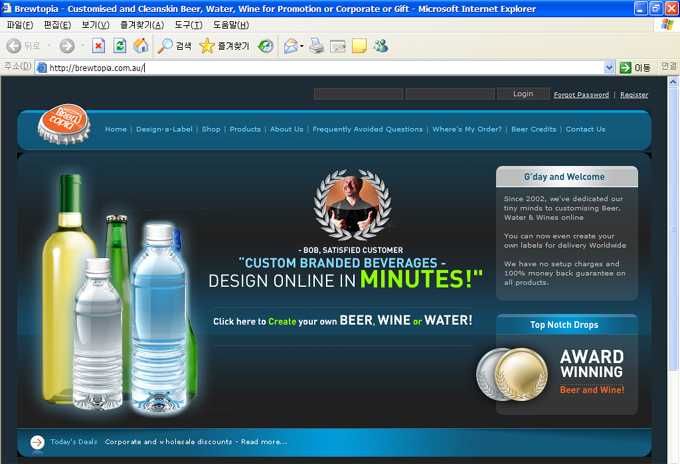Open Search with magnifier icon
Image resolution: width=680 pixels, height=464 pixels.
[x=174, y=46]
